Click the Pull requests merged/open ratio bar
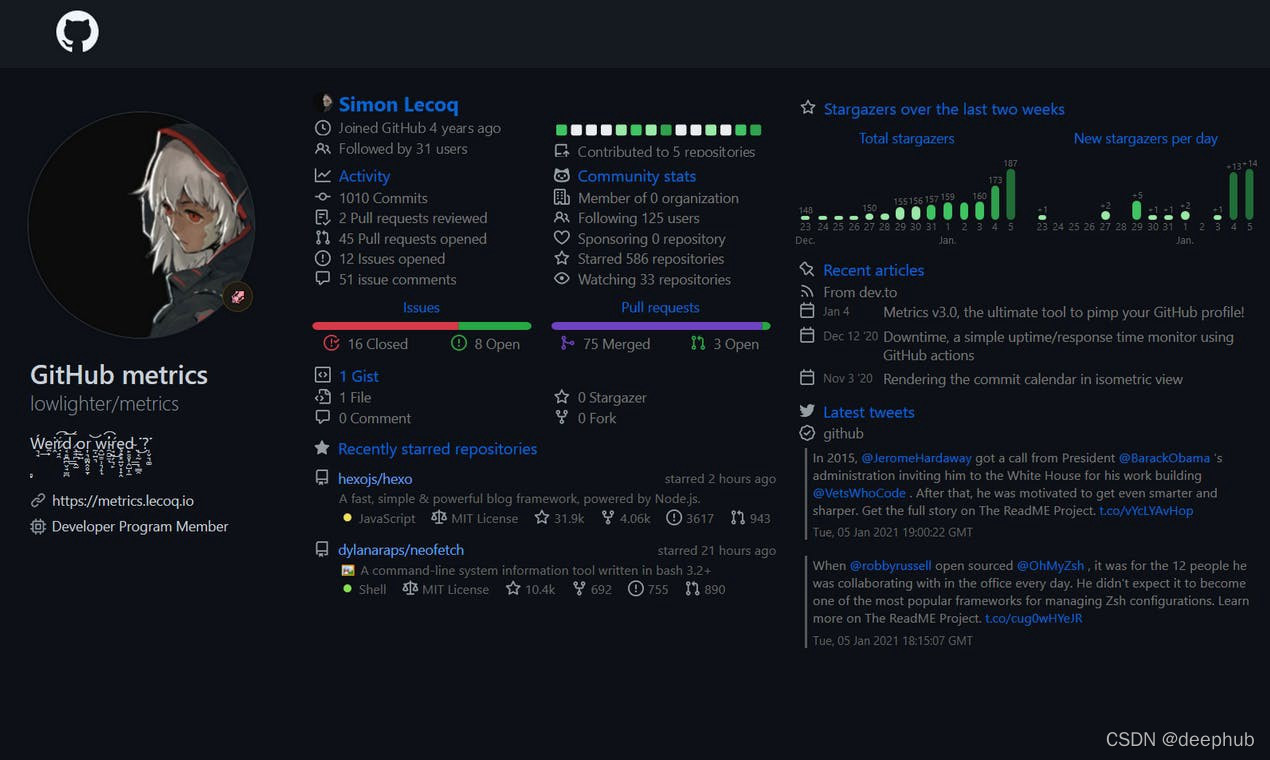 (x=661, y=326)
